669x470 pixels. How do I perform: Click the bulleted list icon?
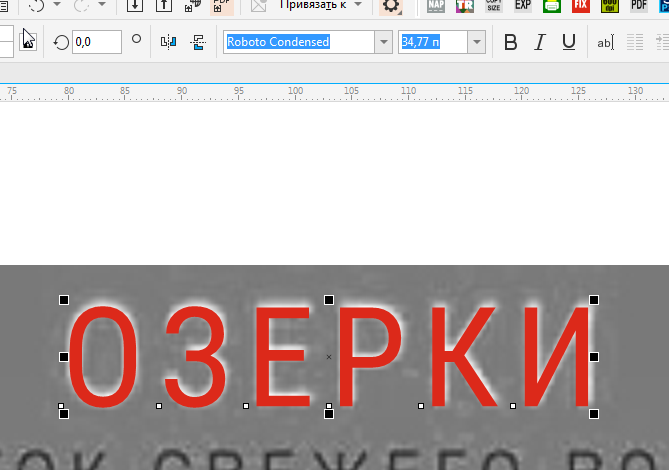point(635,42)
